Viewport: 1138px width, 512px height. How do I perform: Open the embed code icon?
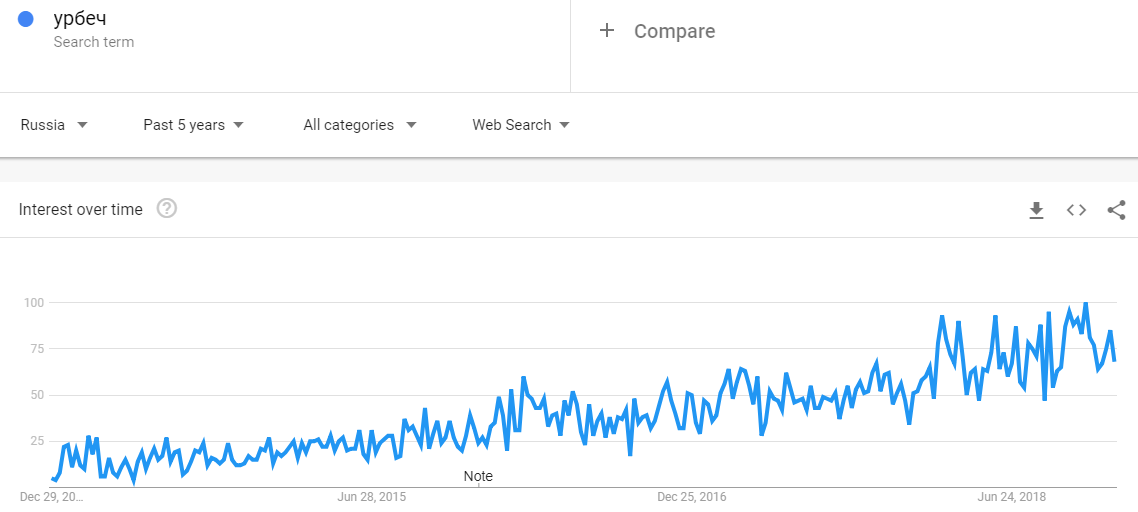tap(1076, 210)
